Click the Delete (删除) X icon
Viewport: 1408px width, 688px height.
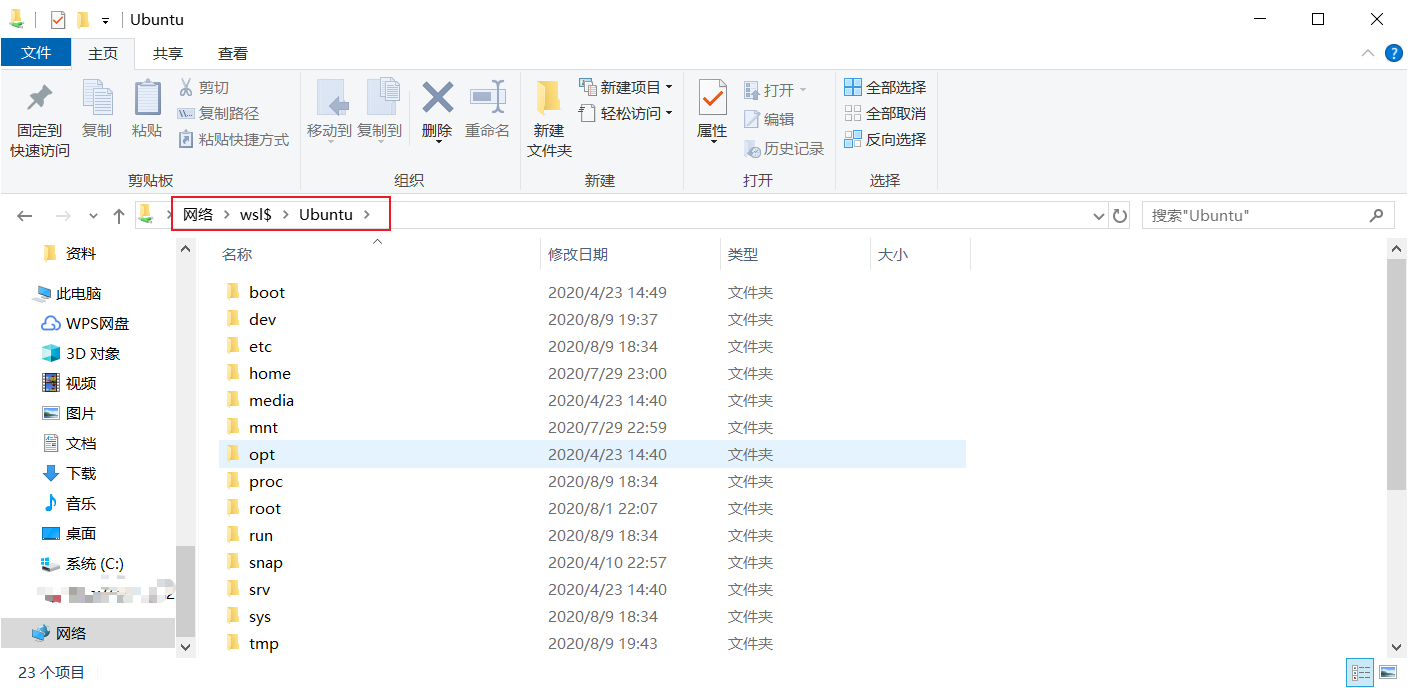[x=437, y=97]
